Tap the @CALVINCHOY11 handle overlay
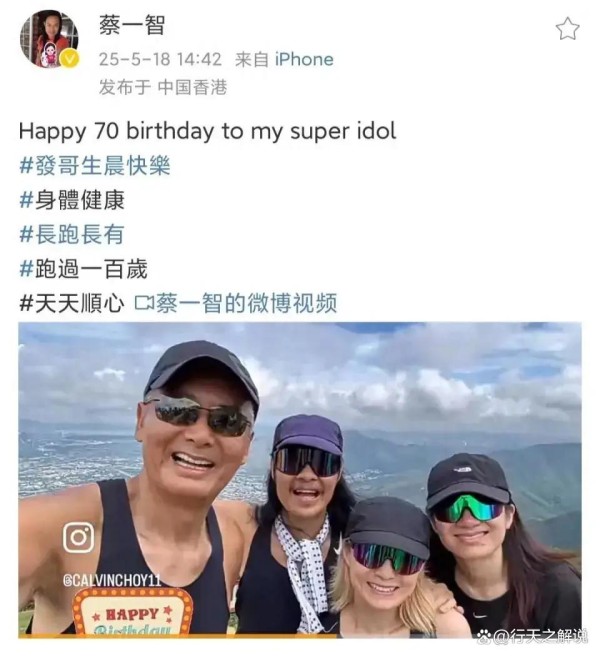This screenshot has width=600, height=657. pos(112,580)
